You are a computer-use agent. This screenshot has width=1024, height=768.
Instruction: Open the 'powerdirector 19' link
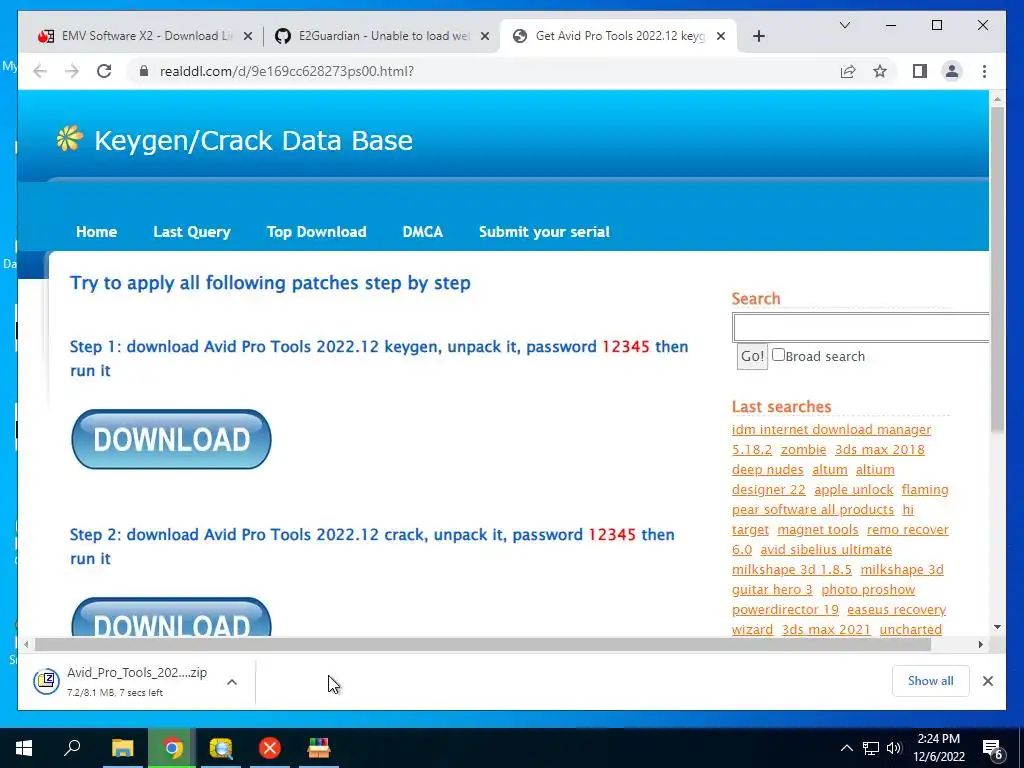[x=785, y=610]
